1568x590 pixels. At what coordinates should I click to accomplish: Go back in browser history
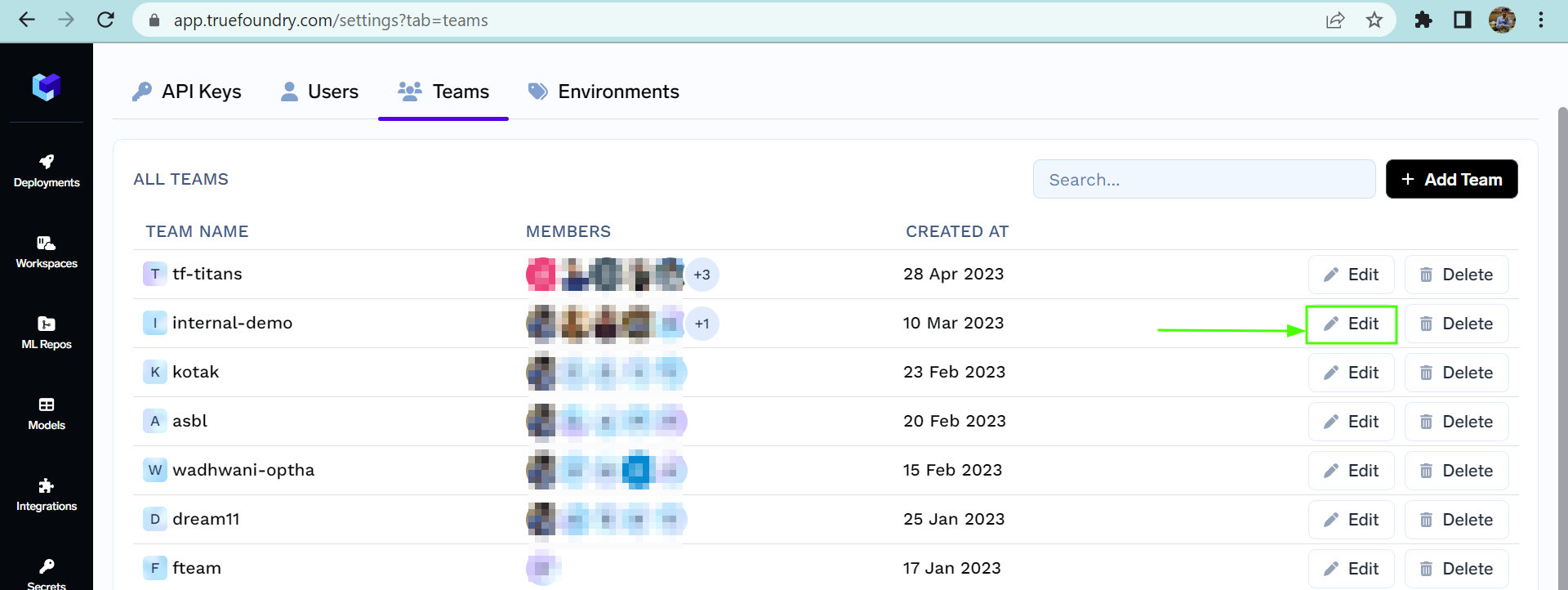click(x=27, y=20)
